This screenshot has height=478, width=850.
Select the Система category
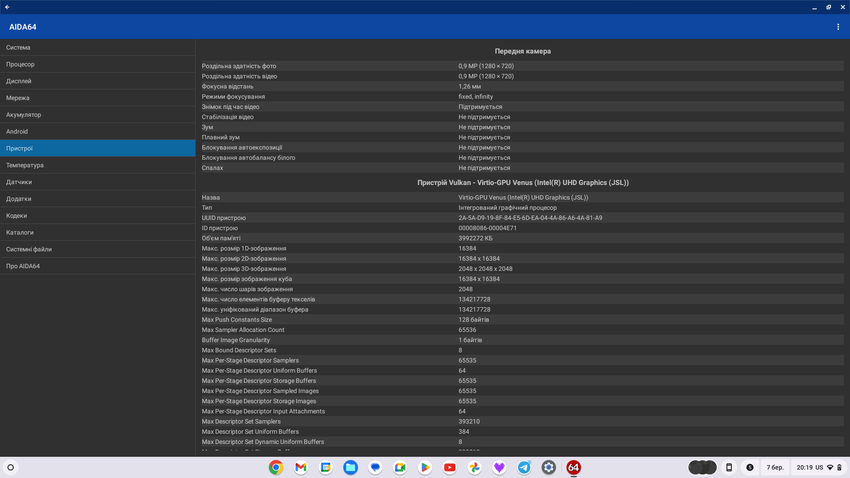click(x=97, y=47)
